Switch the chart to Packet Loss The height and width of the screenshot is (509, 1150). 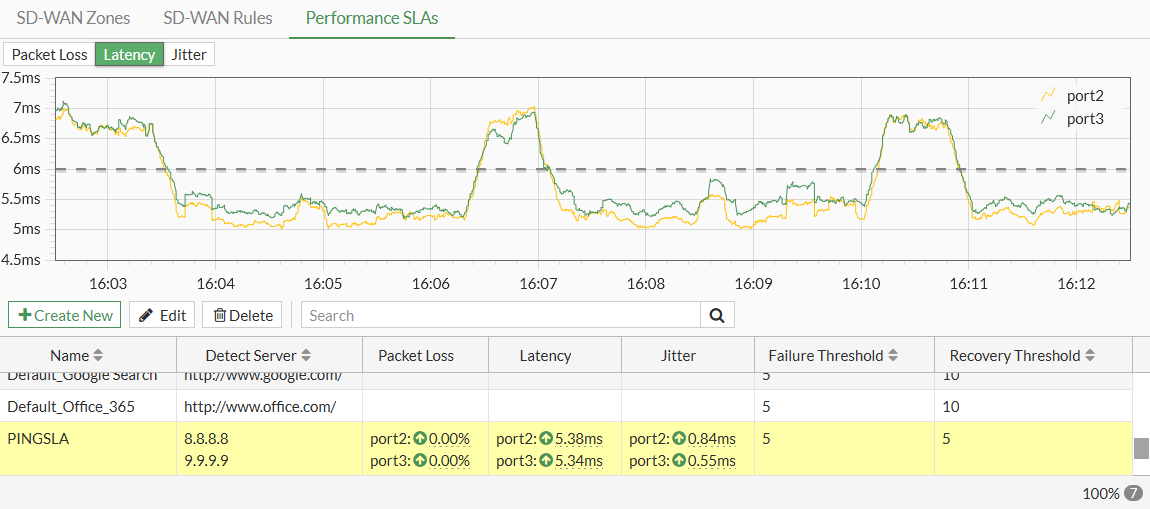pos(50,54)
